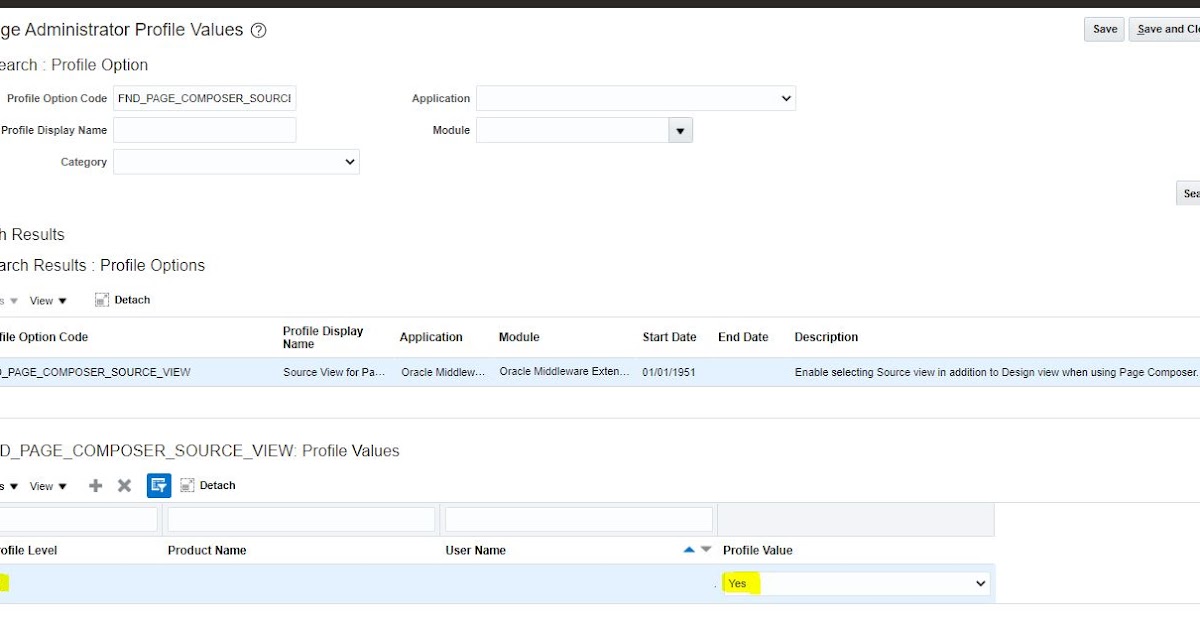The width and height of the screenshot is (1200, 630).
Task: Detach the Profile Options table
Action: [x=123, y=300]
